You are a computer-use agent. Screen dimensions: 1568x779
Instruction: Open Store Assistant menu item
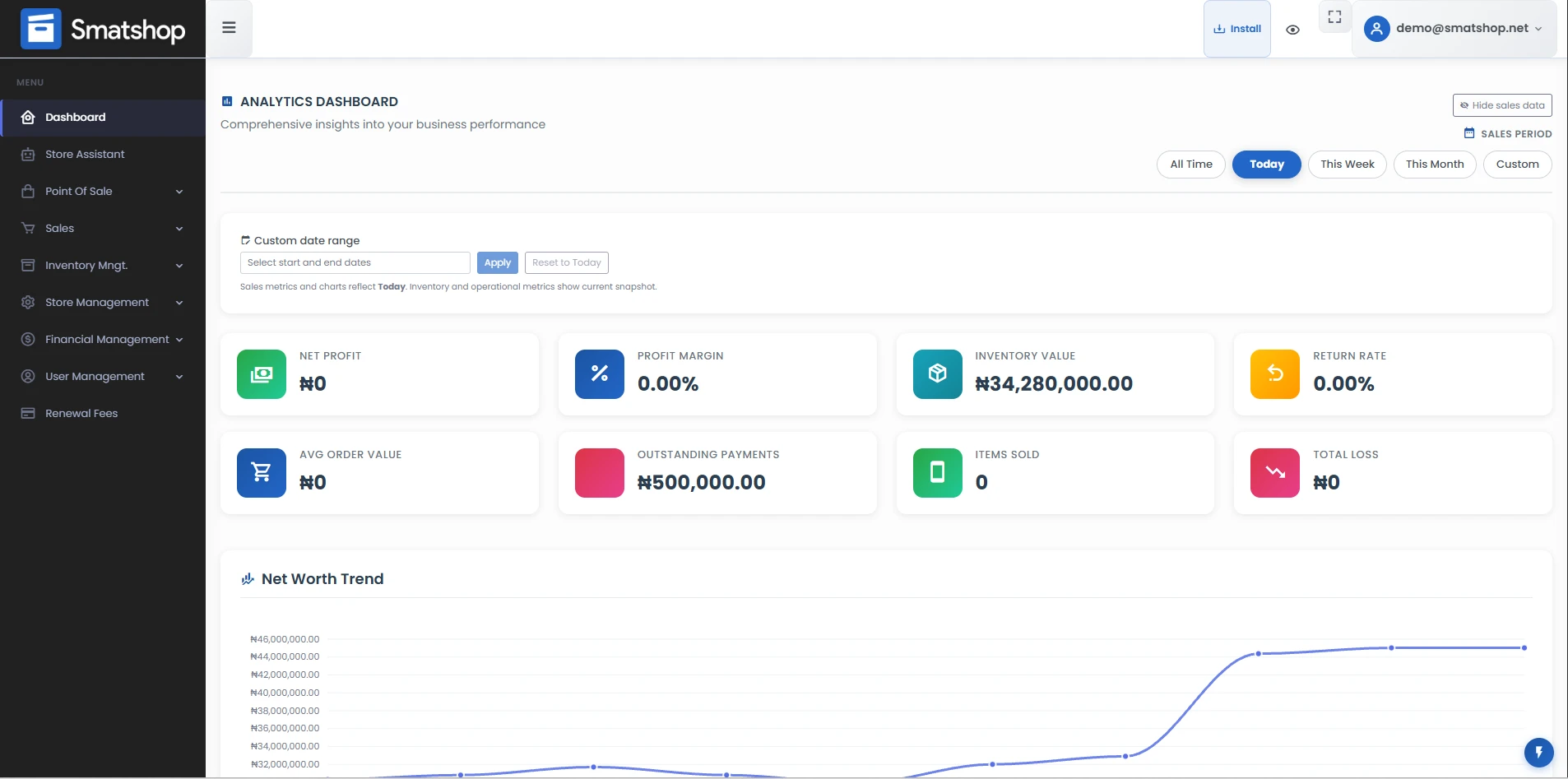103,155
